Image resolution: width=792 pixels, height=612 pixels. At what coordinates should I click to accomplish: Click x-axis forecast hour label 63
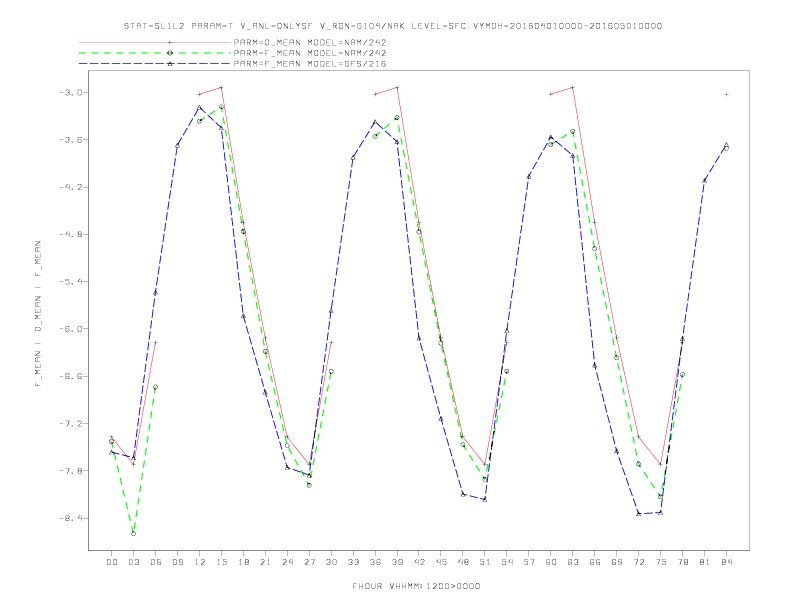coord(573,562)
